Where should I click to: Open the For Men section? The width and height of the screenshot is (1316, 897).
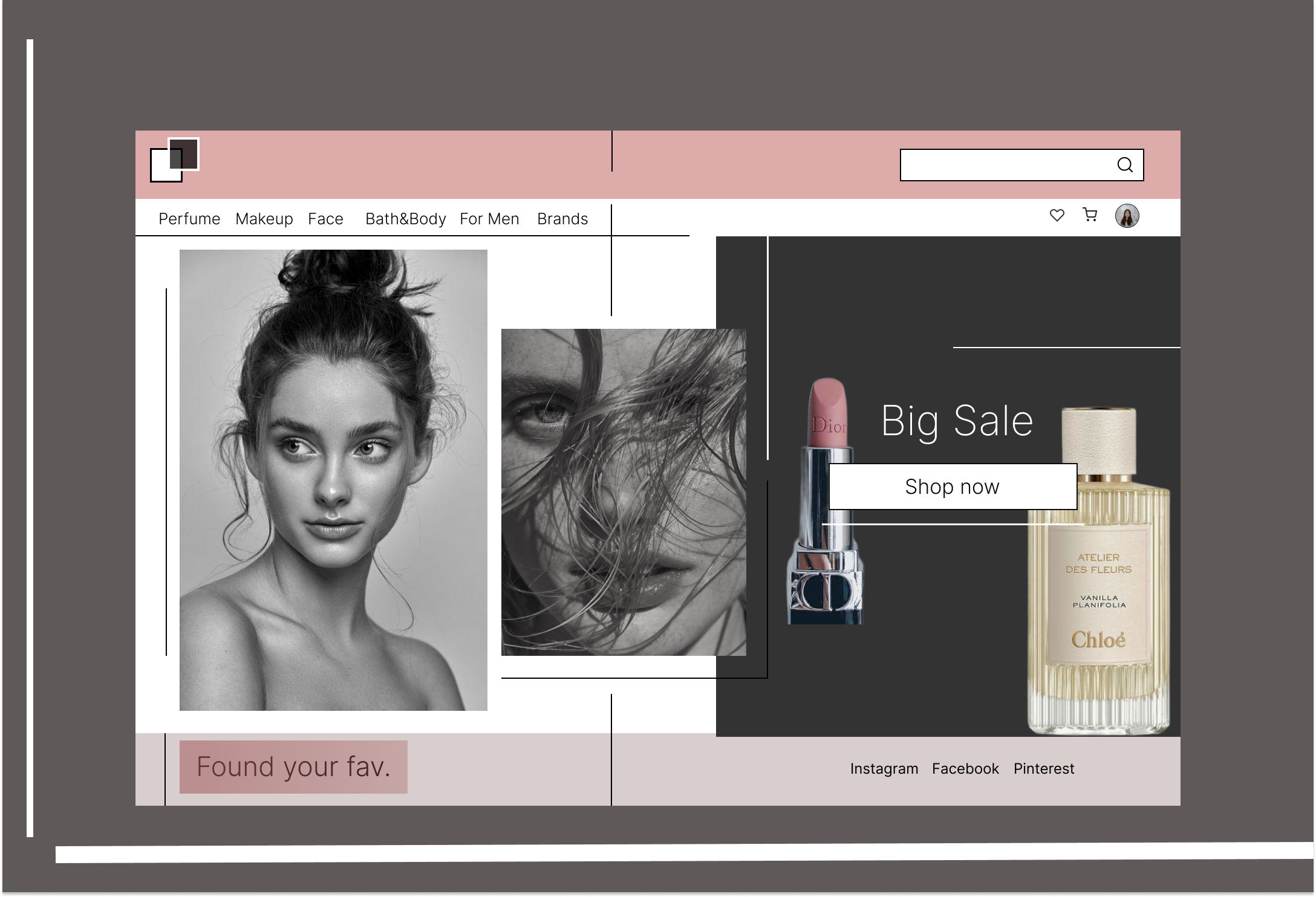(489, 219)
